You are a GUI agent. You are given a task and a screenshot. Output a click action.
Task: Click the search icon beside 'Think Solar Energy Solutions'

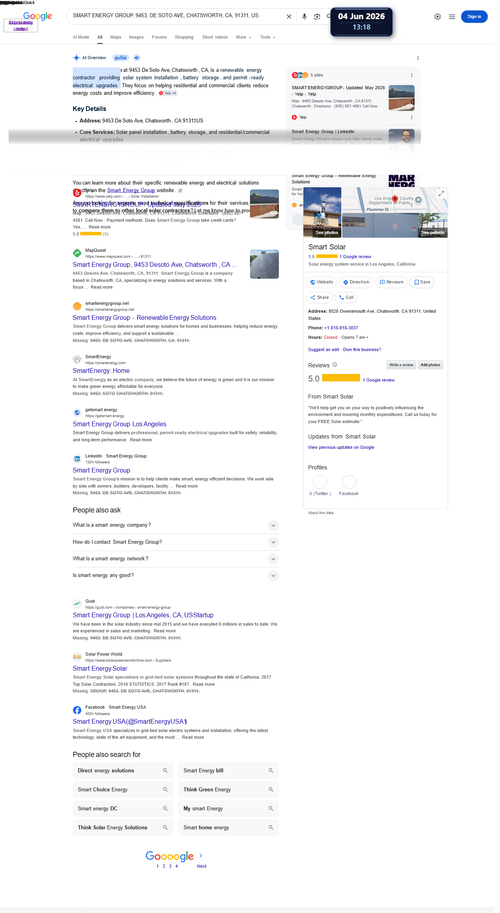165,827
